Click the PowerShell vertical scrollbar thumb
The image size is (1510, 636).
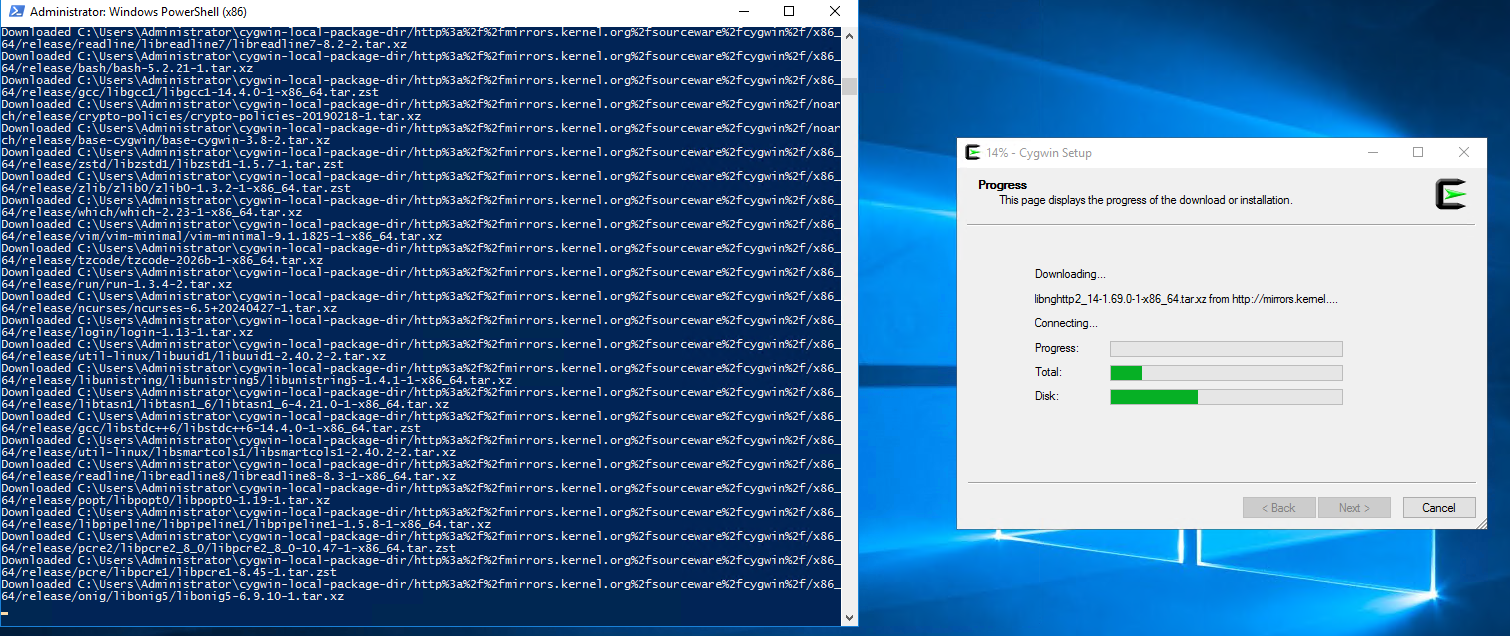click(849, 86)
